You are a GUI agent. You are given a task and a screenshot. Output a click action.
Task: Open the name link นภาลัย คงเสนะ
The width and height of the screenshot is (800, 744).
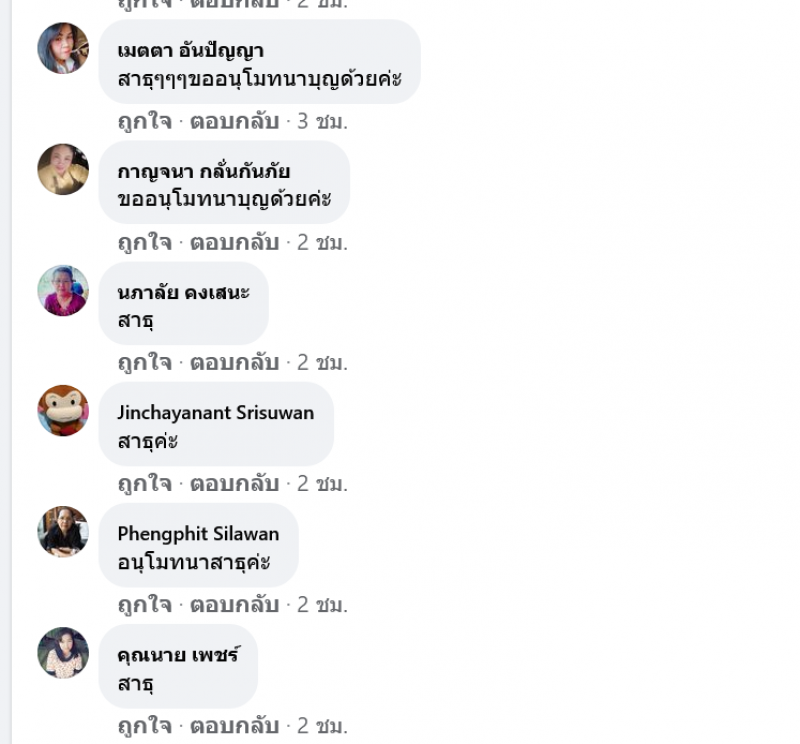coord(184,292)
